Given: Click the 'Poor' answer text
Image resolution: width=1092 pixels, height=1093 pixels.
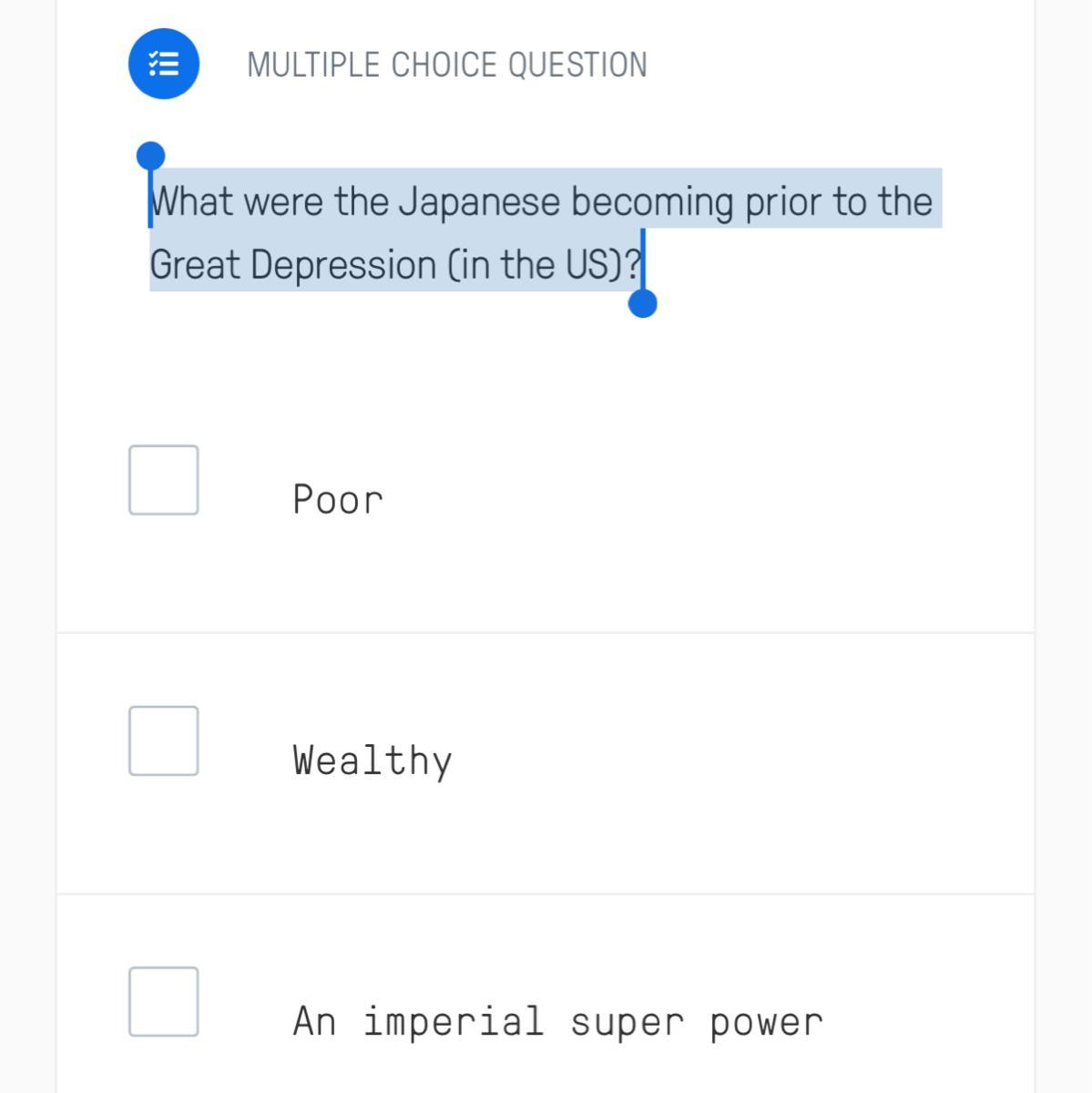Looking at the screenshot, I should click(x=338, y=499).
